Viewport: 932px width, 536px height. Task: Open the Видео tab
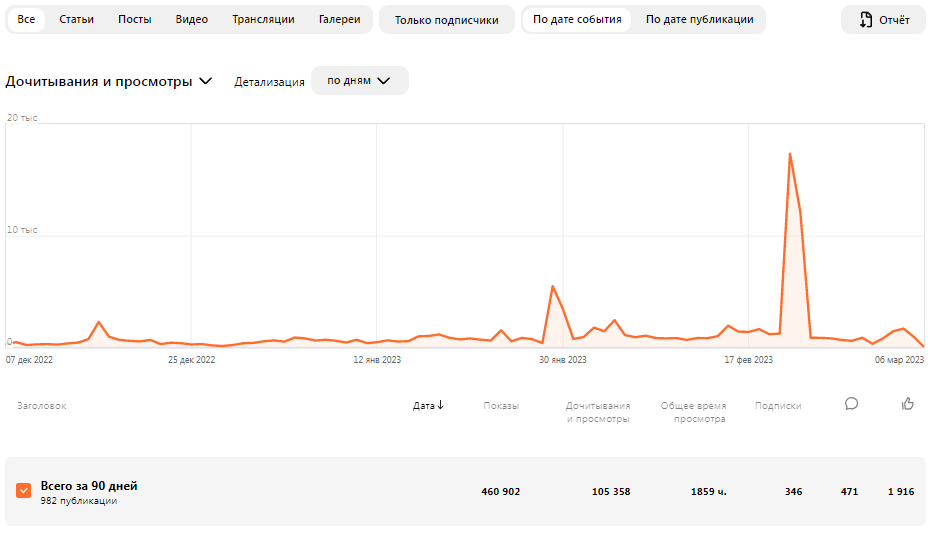tap(191, 20)
